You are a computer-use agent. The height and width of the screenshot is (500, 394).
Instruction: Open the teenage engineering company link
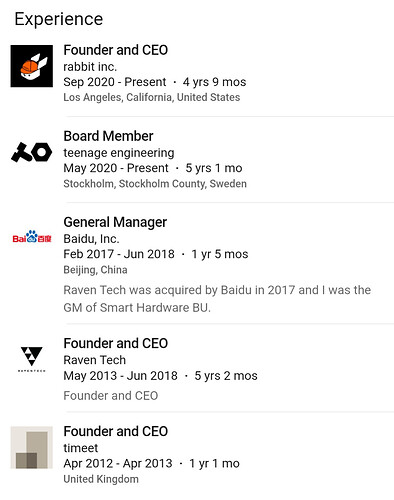119,153
